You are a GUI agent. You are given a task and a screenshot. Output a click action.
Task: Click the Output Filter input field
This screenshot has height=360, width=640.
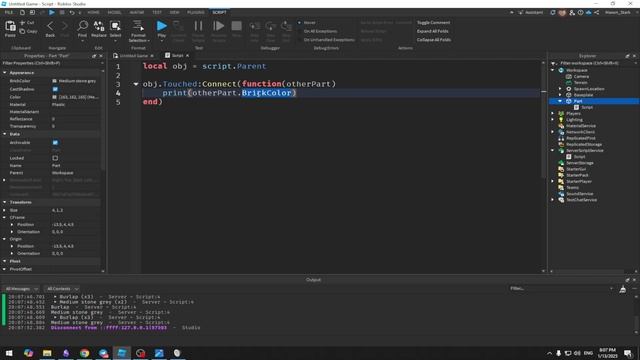[560, 288]
